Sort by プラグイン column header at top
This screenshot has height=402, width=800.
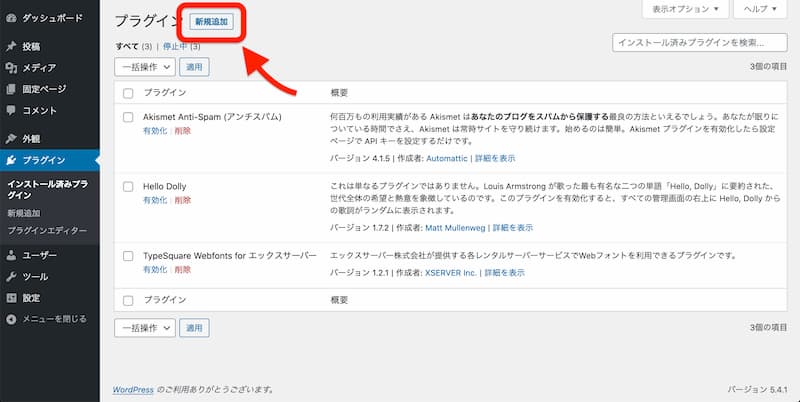click(x=164, y=93)
